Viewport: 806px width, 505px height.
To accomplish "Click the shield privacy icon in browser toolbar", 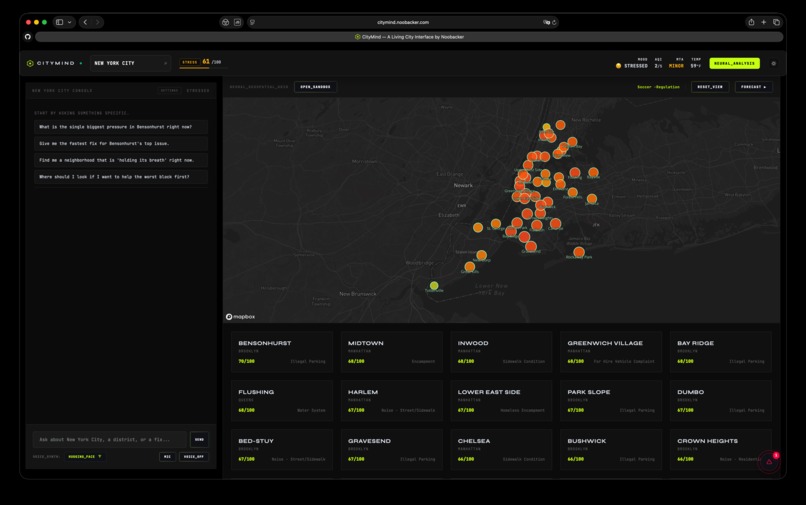I will pyautogui.click(x=252, y=22).
